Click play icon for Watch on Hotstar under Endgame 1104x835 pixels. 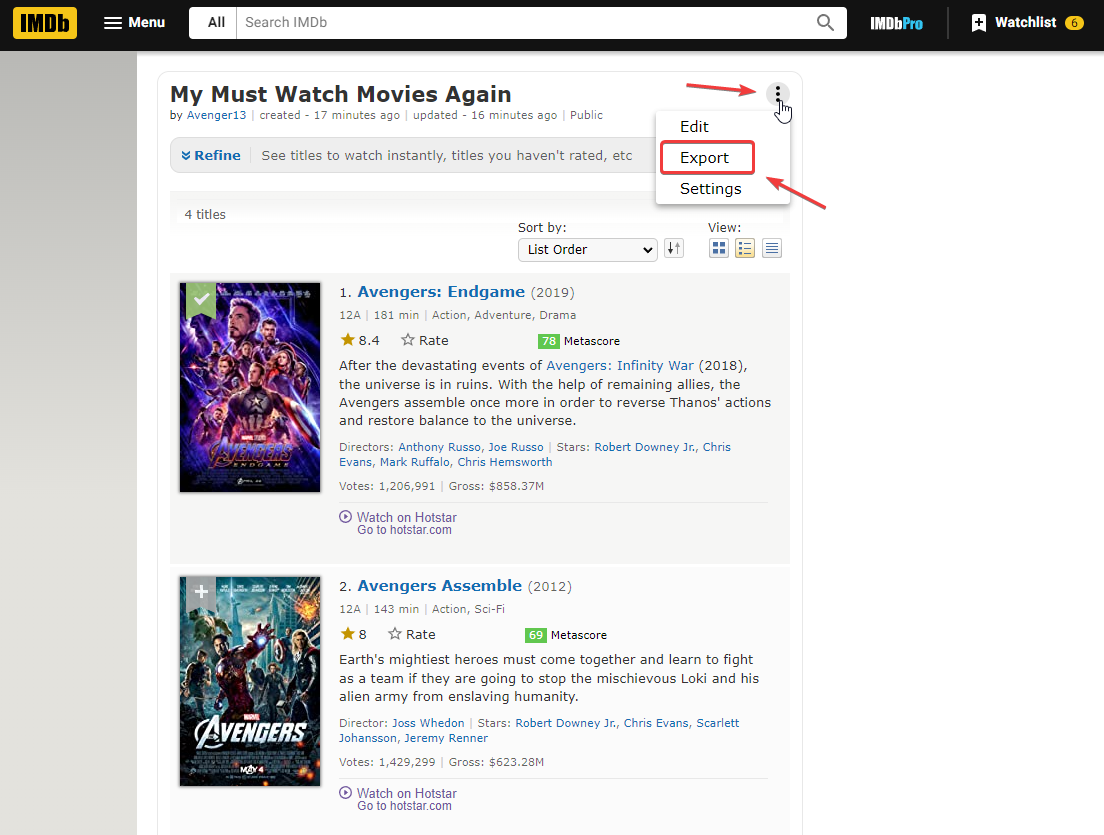pos(346,517)
